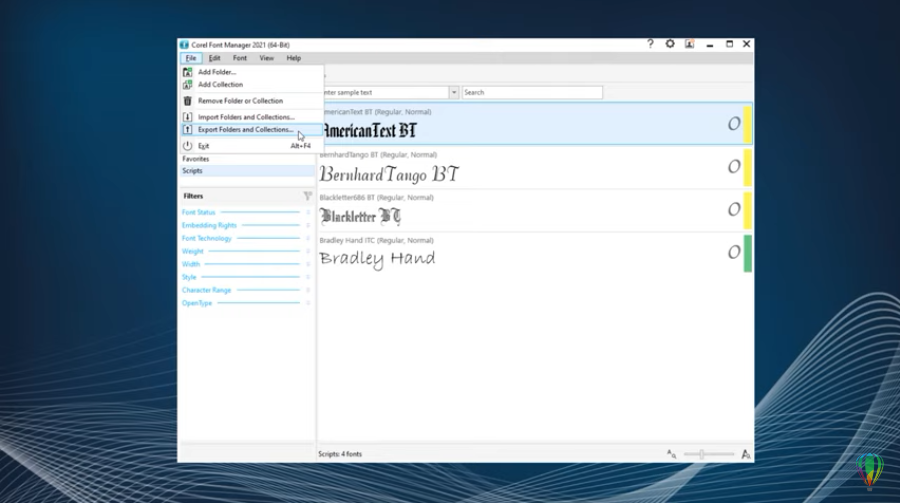
Task: Click the Add Collection icon
Action: (x=187, y=84)
